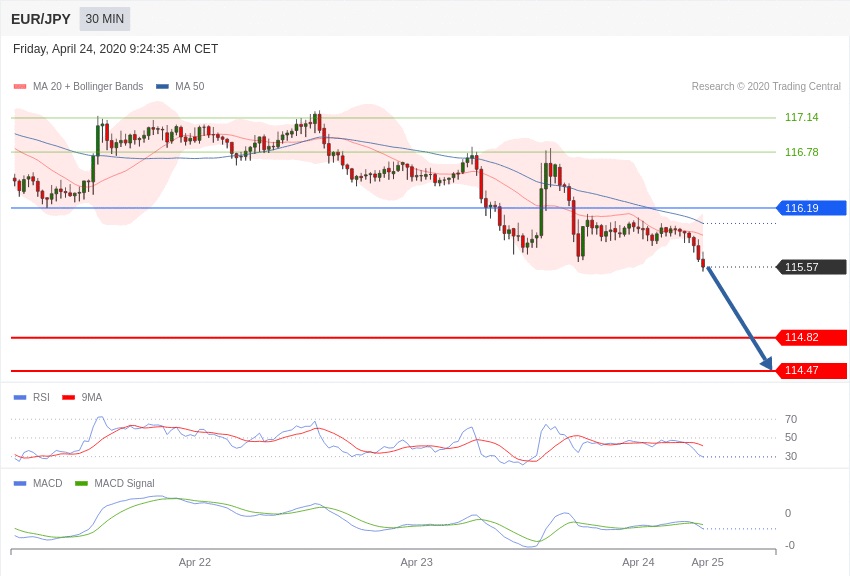Click the red 114.47 support price tag
Viewport: 850px width, 576px height.
[812, 370]
